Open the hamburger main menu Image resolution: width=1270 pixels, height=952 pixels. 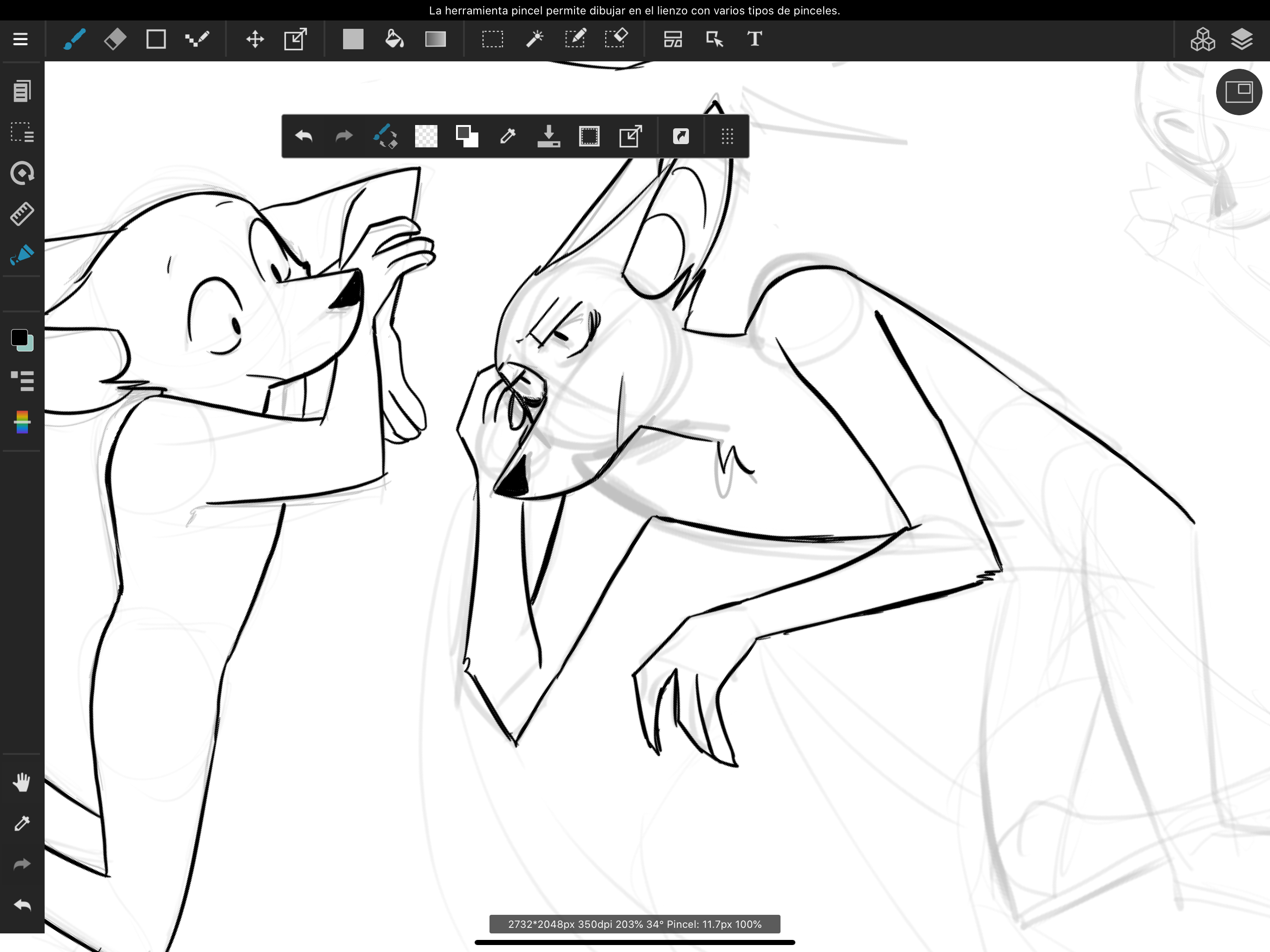[20, 39]
